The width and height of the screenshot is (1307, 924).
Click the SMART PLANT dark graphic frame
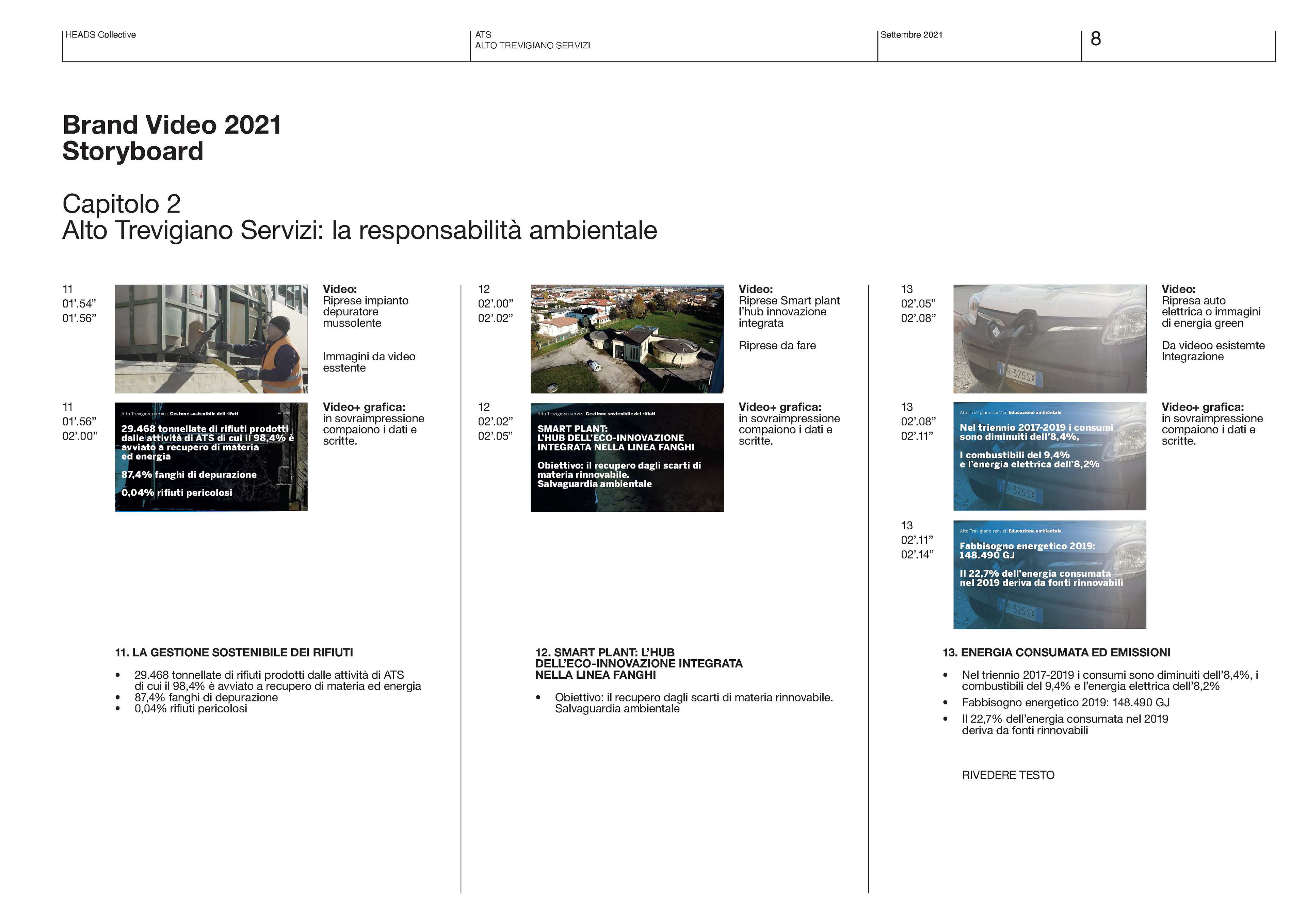click(x=627, y=457)
